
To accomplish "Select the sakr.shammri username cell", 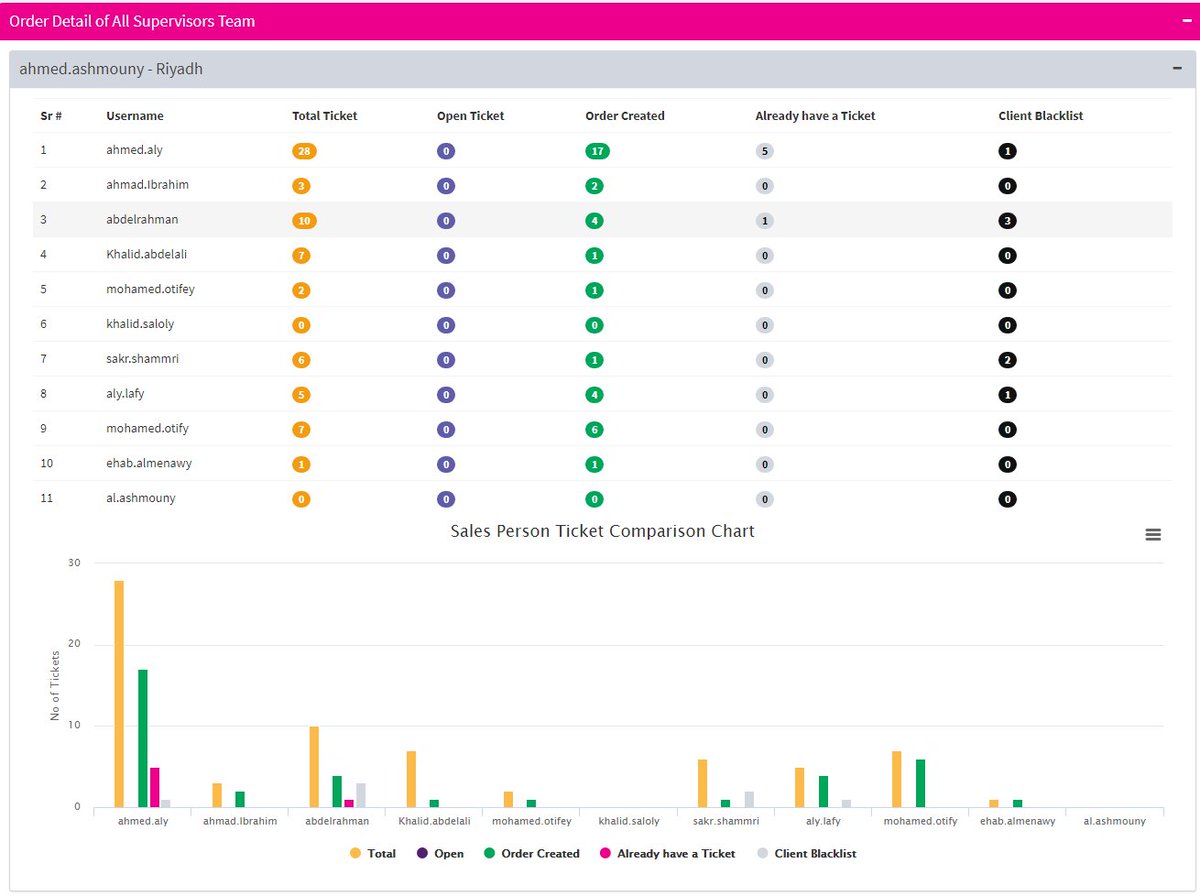I will click(x=142, y=359).
